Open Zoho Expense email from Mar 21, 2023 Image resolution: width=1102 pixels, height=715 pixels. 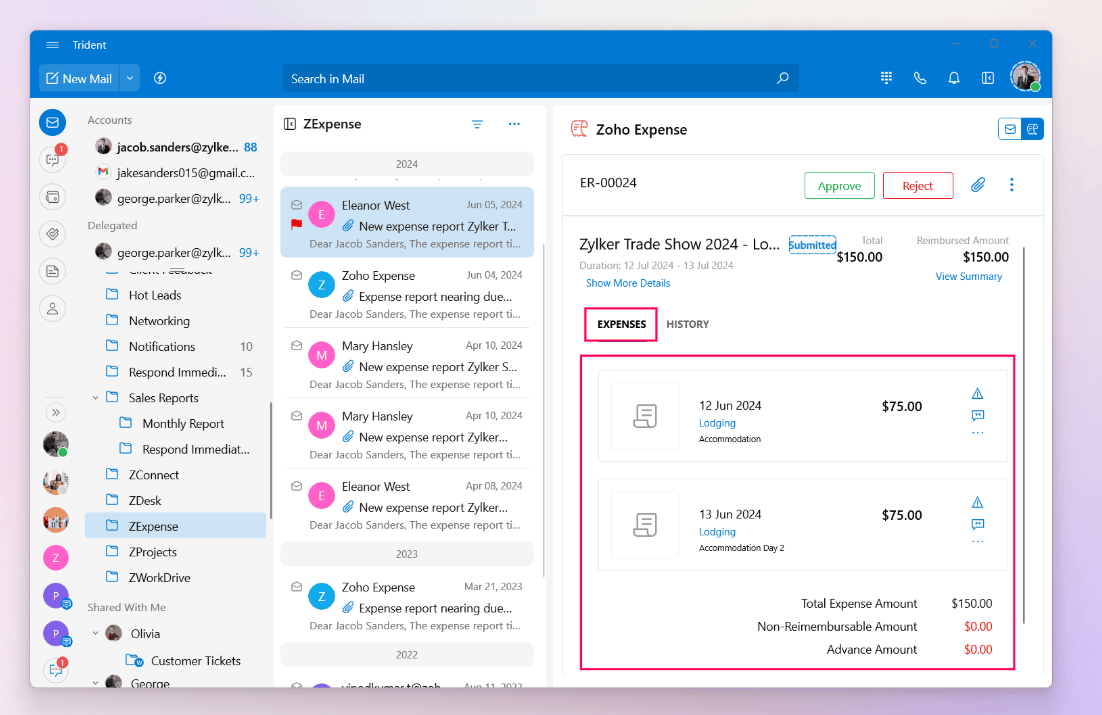407,605
